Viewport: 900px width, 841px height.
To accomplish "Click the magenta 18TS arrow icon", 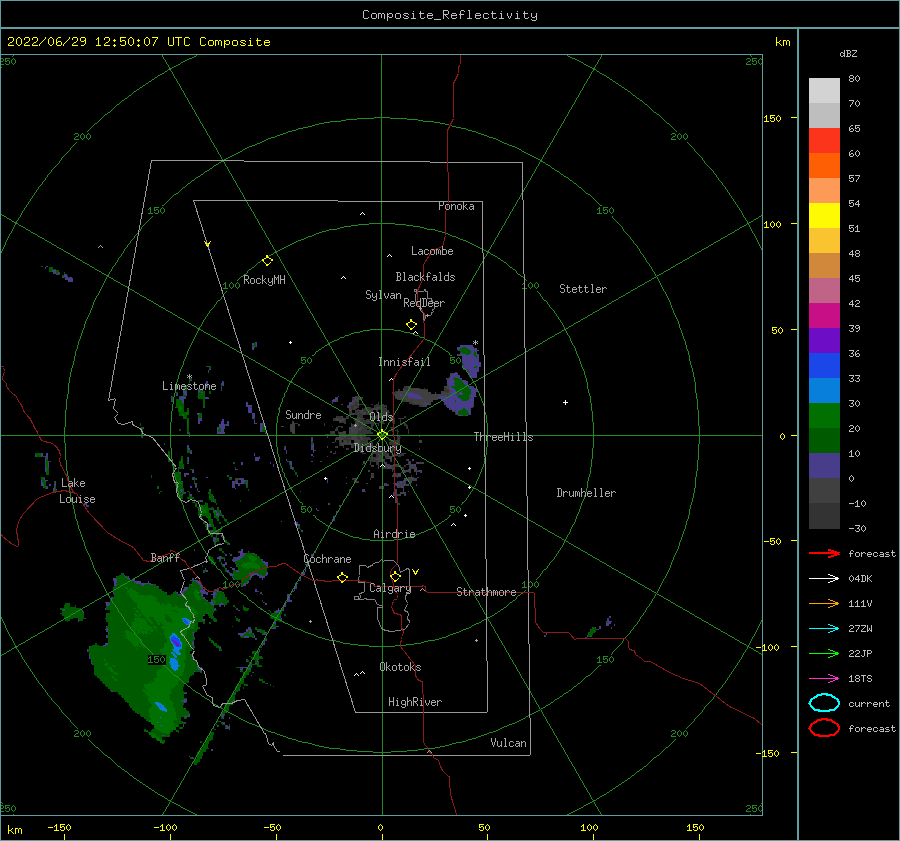I will [x=824, y=679].
